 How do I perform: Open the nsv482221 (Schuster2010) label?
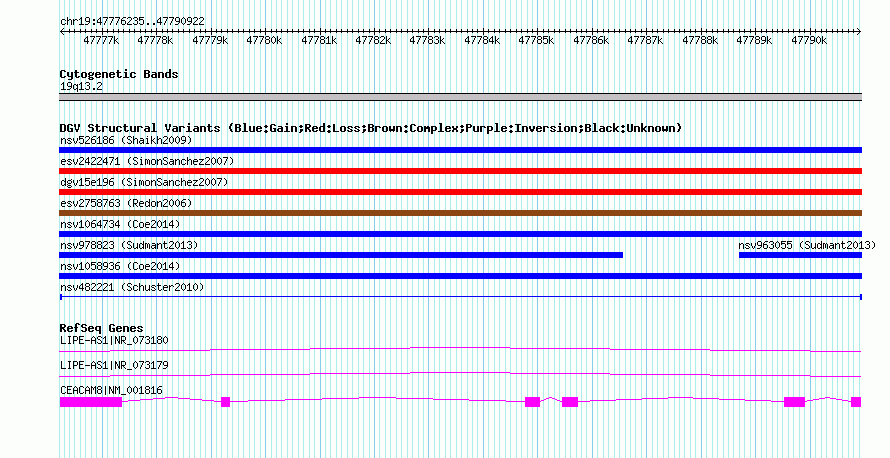click(132, 287)
